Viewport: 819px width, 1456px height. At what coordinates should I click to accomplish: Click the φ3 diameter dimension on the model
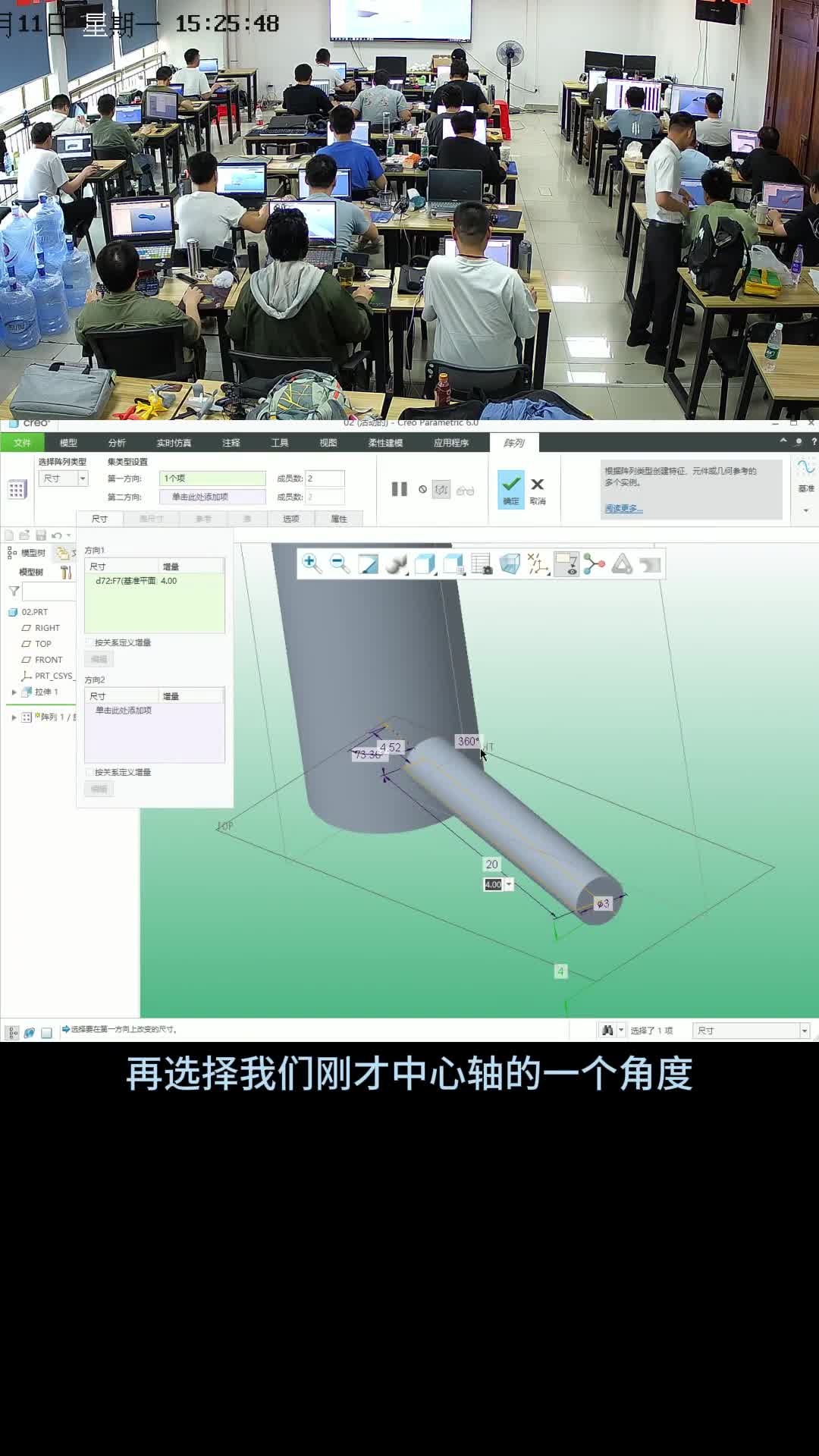tap(602, 903)
